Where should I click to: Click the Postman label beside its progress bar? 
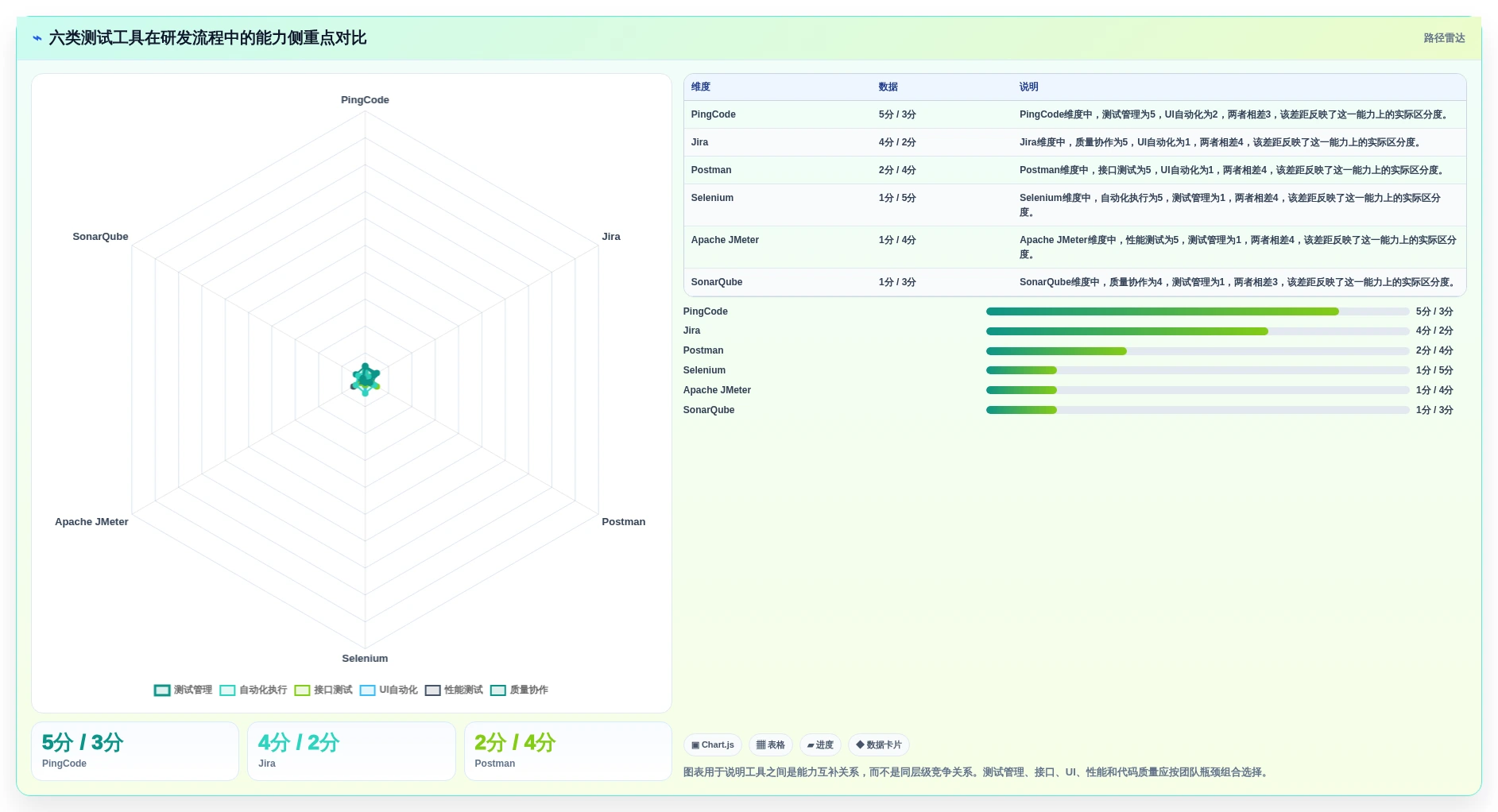coord(703,350)
